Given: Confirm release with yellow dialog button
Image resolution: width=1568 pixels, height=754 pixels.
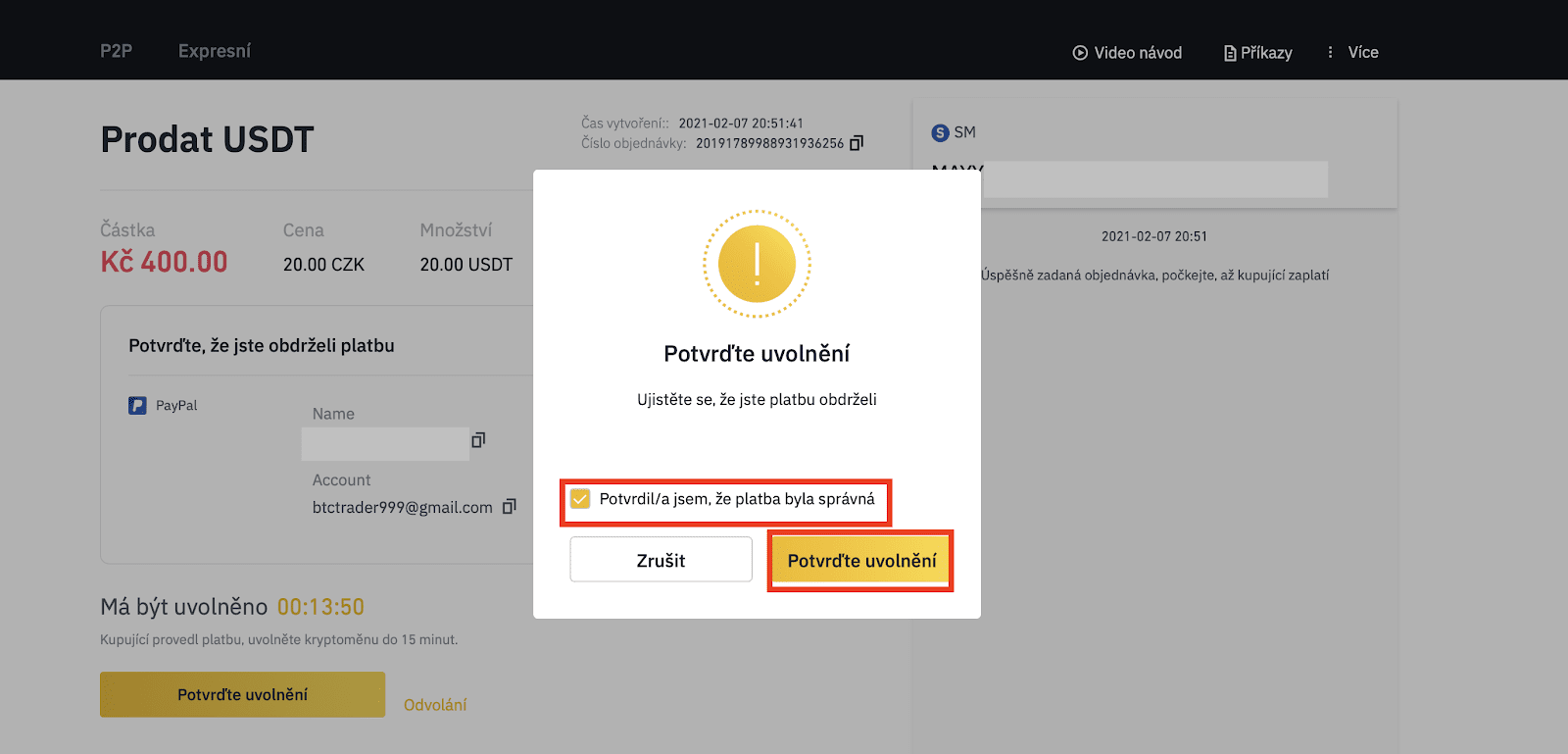Looking at the screenshot, I should coord(861,561).
